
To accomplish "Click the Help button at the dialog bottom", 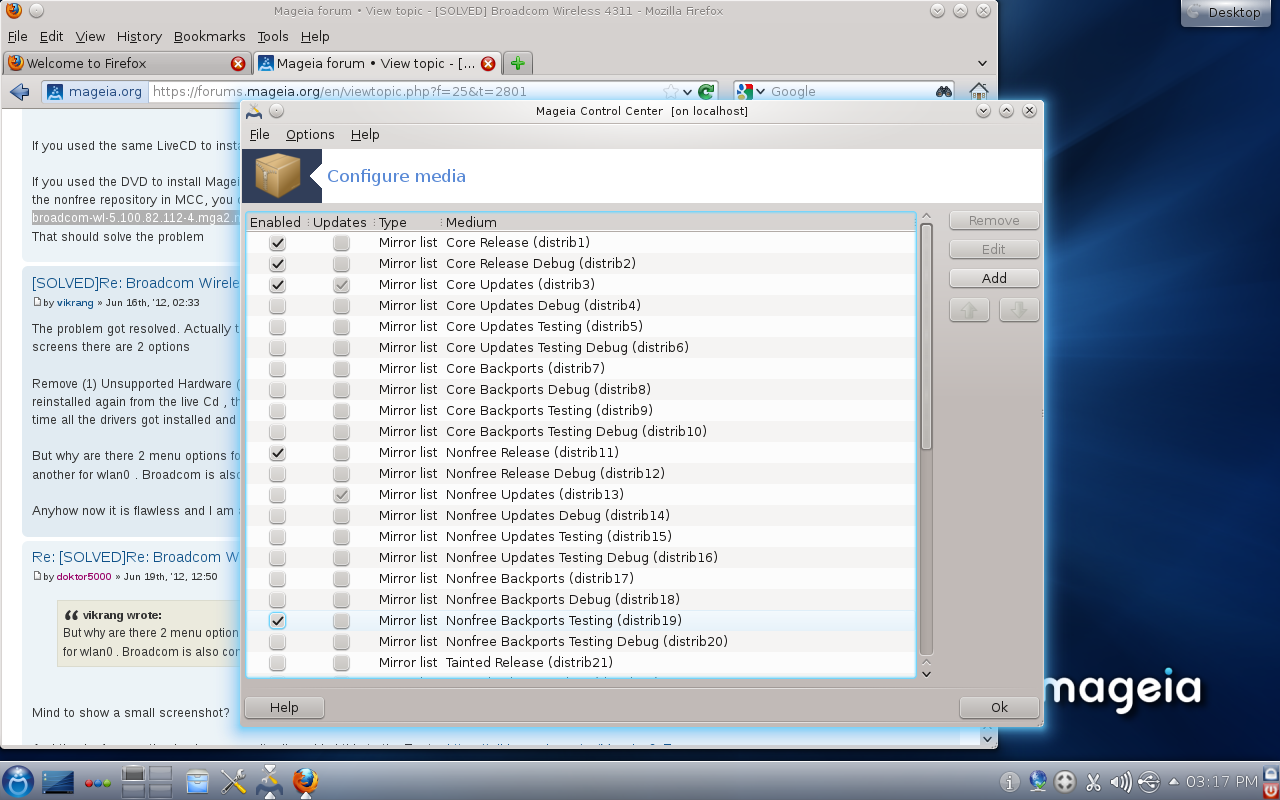I will click(284, 707).
